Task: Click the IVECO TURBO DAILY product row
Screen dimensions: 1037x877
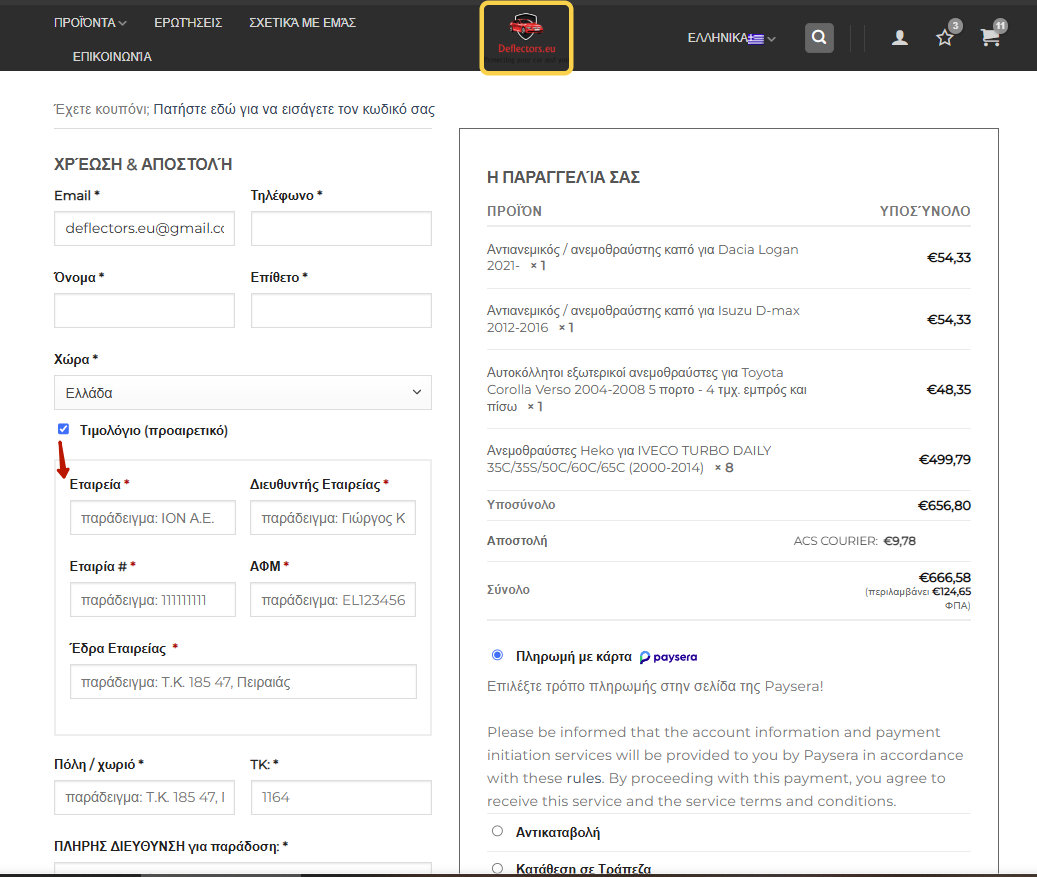Action: coord(729,459)
